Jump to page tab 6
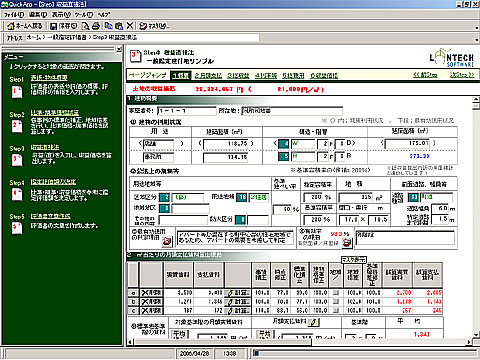 [324, 76]
